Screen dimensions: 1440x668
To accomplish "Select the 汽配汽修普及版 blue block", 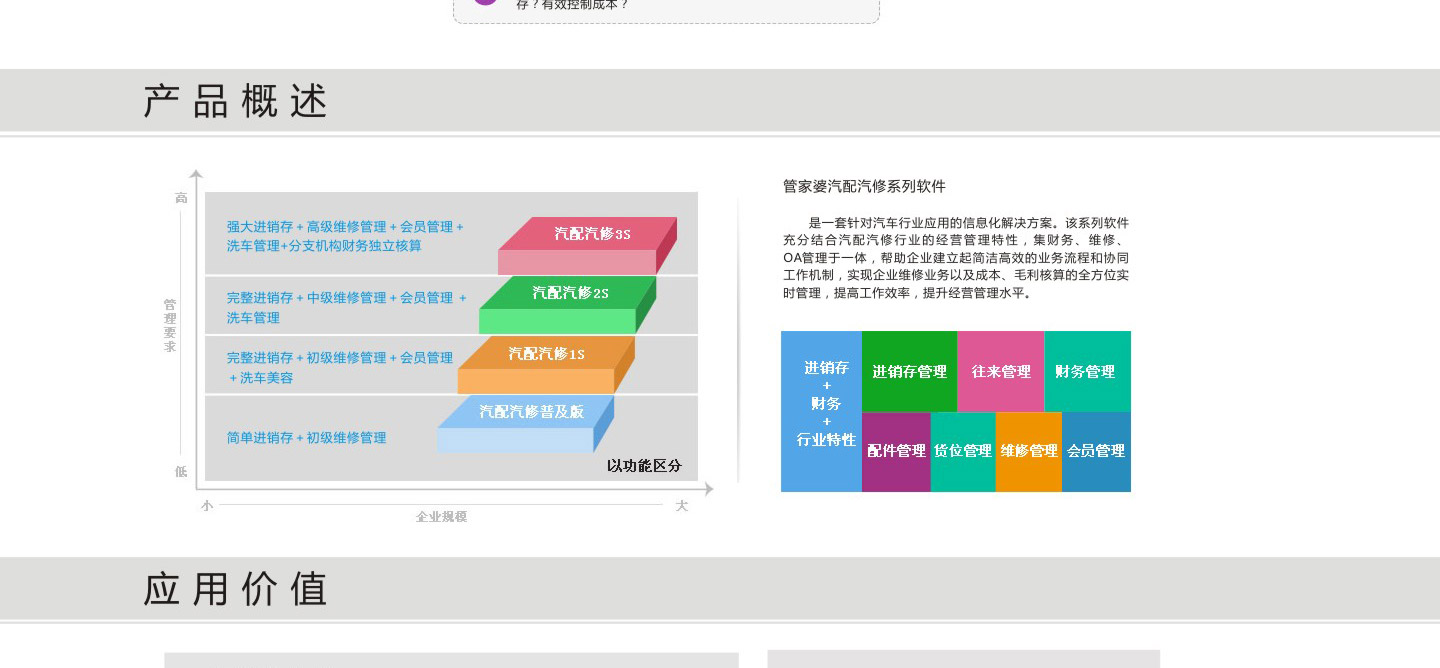I will [x=525, y=424].
